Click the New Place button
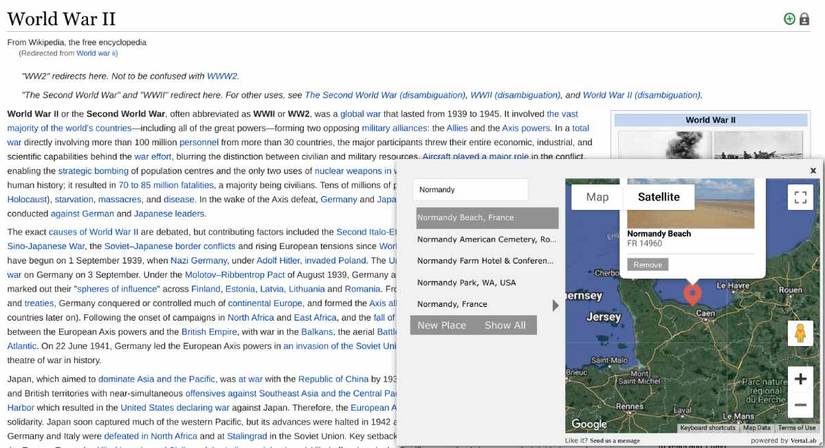This screenshot has width=825, height=448. tap(442, 325)
